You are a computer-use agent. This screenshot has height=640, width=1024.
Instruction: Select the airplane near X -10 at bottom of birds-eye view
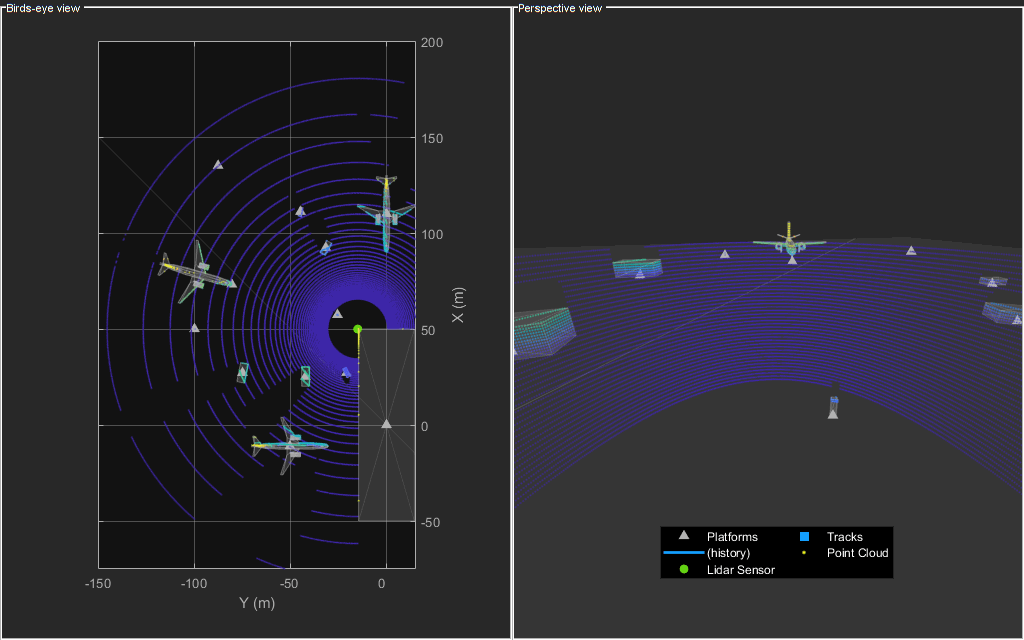click(289, 446)
